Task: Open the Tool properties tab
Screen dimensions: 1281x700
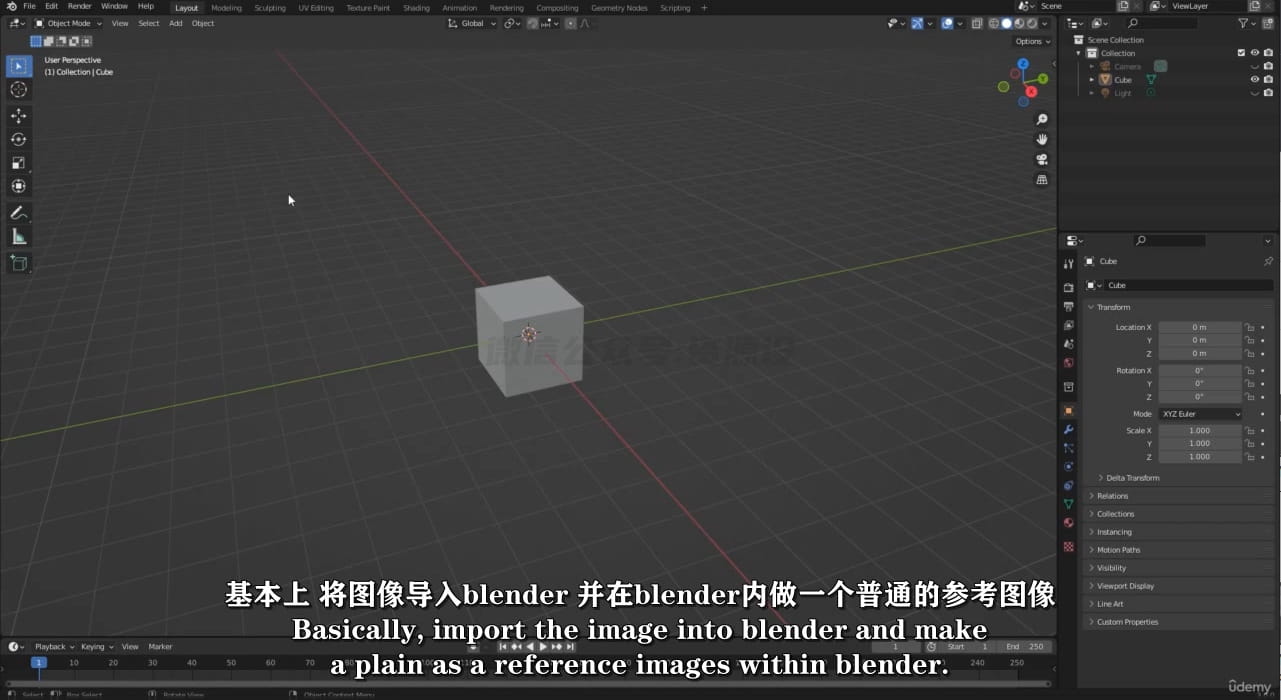Action: [1068, 264]
